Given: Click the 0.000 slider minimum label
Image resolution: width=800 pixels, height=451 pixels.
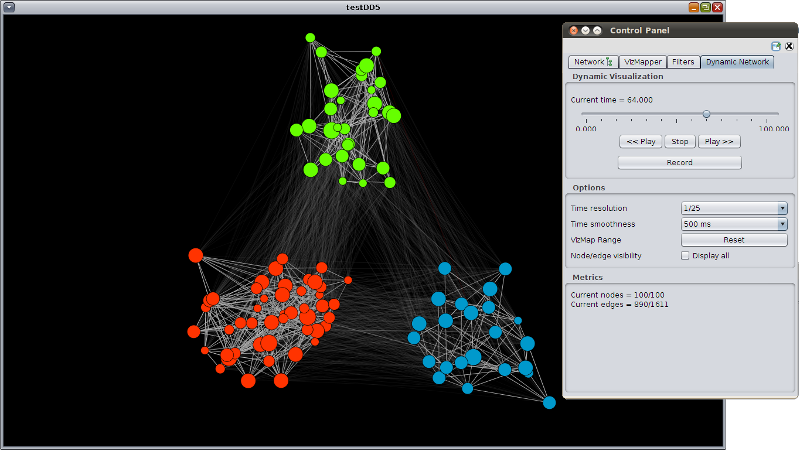Looking at the screenshot, I should (x=586, y=129).
